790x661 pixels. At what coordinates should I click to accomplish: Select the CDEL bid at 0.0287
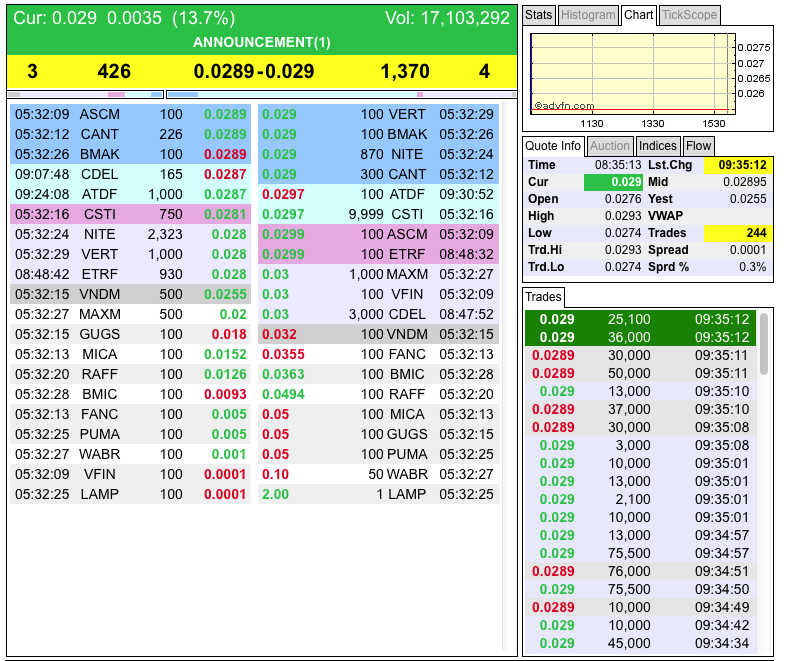click(130, 174)
